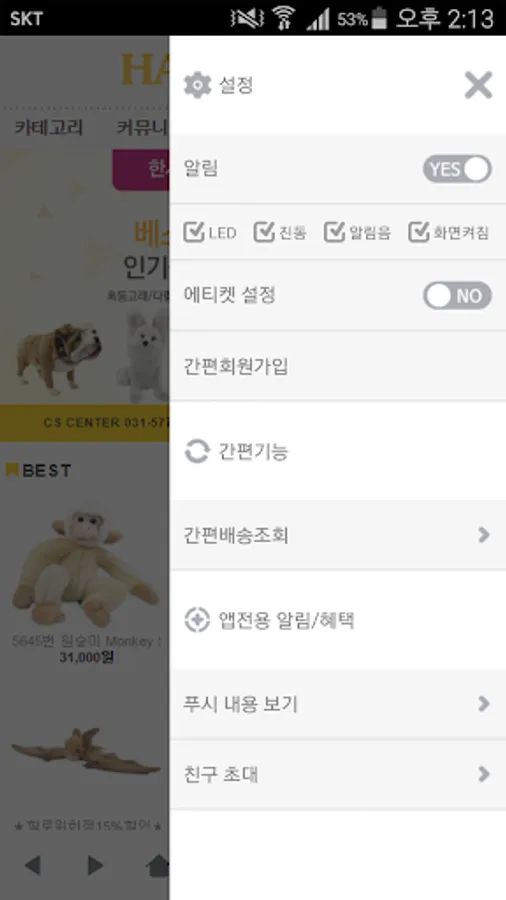
Task: Tap the 앱전용 알림/혜택 target icon
Action: tap(197, 620)
